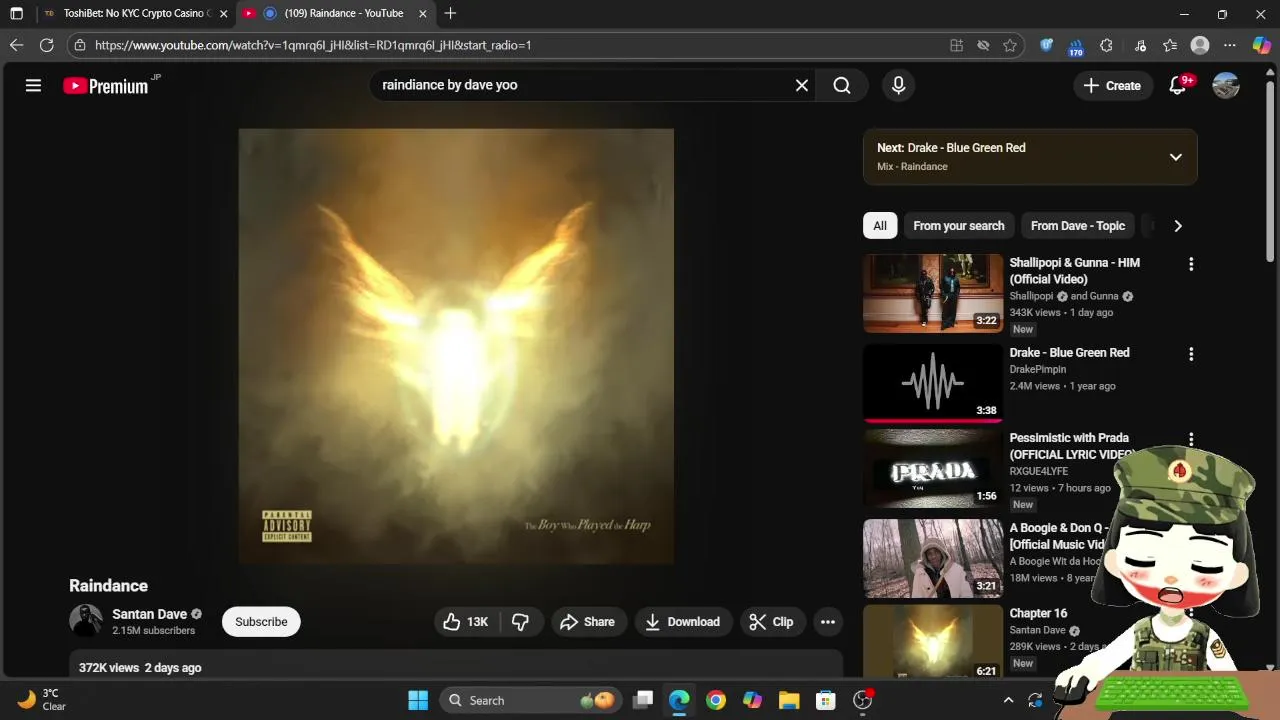Open the split screen icon in address bar
Screen dimensions: 1280x720
[957, 45]
